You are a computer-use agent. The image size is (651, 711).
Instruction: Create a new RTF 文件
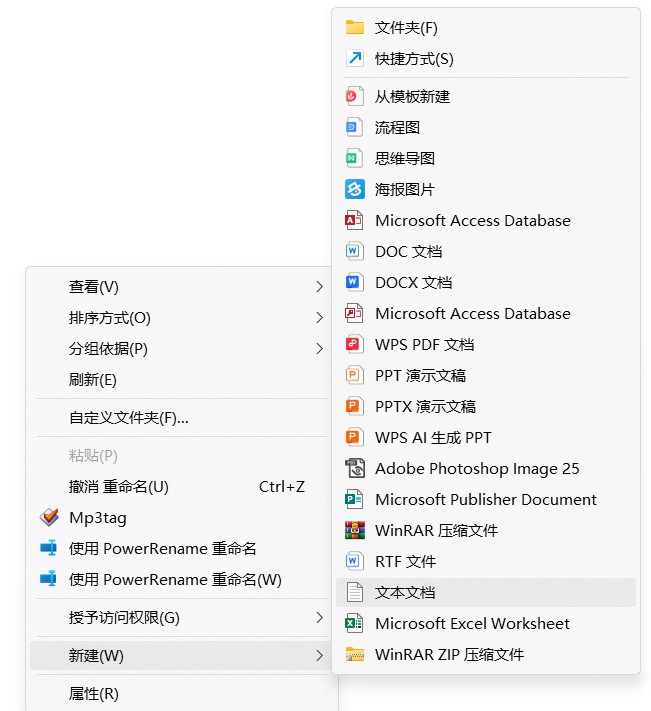click(486, 561)
